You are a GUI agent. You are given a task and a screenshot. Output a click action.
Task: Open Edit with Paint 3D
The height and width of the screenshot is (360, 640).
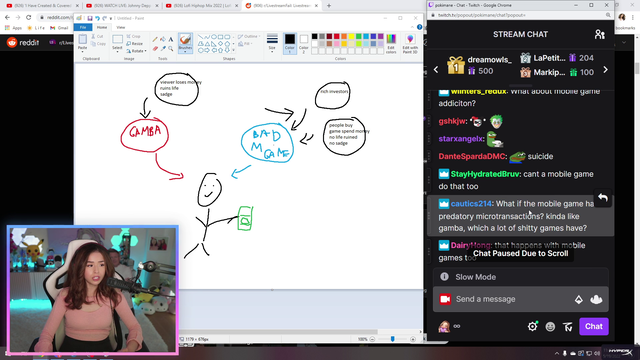coord(410,44)
